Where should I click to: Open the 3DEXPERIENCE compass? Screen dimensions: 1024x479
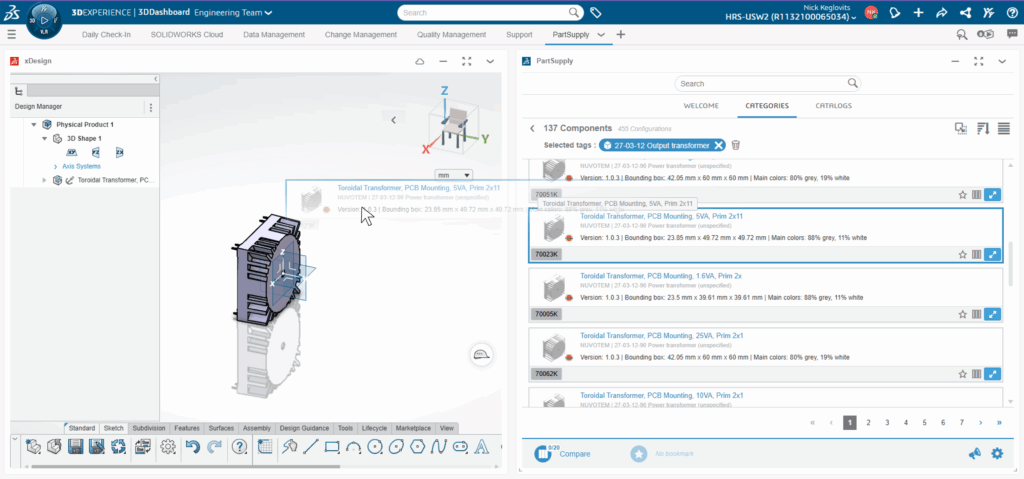[44, 21]
